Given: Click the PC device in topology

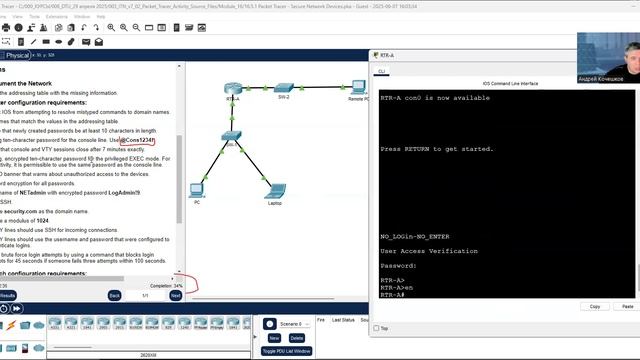Looking at the screenshot, I should point(197,191).
